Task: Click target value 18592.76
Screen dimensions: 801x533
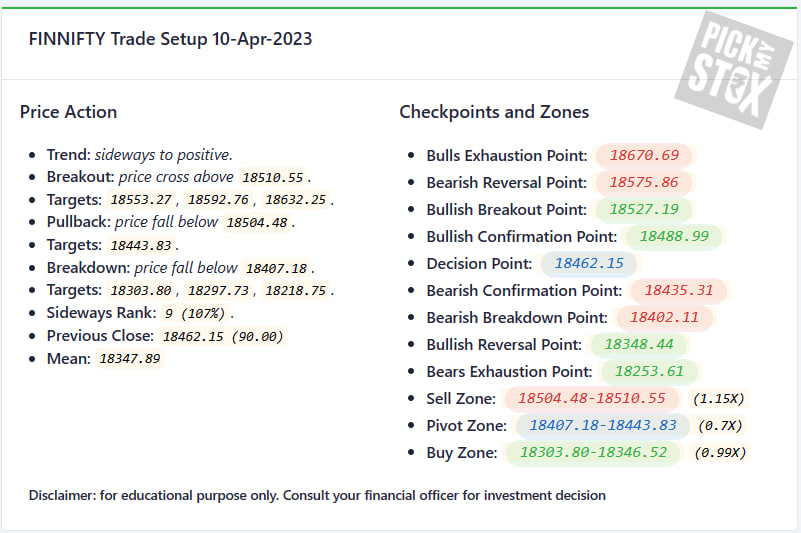Action: click(x=218, y=200)
